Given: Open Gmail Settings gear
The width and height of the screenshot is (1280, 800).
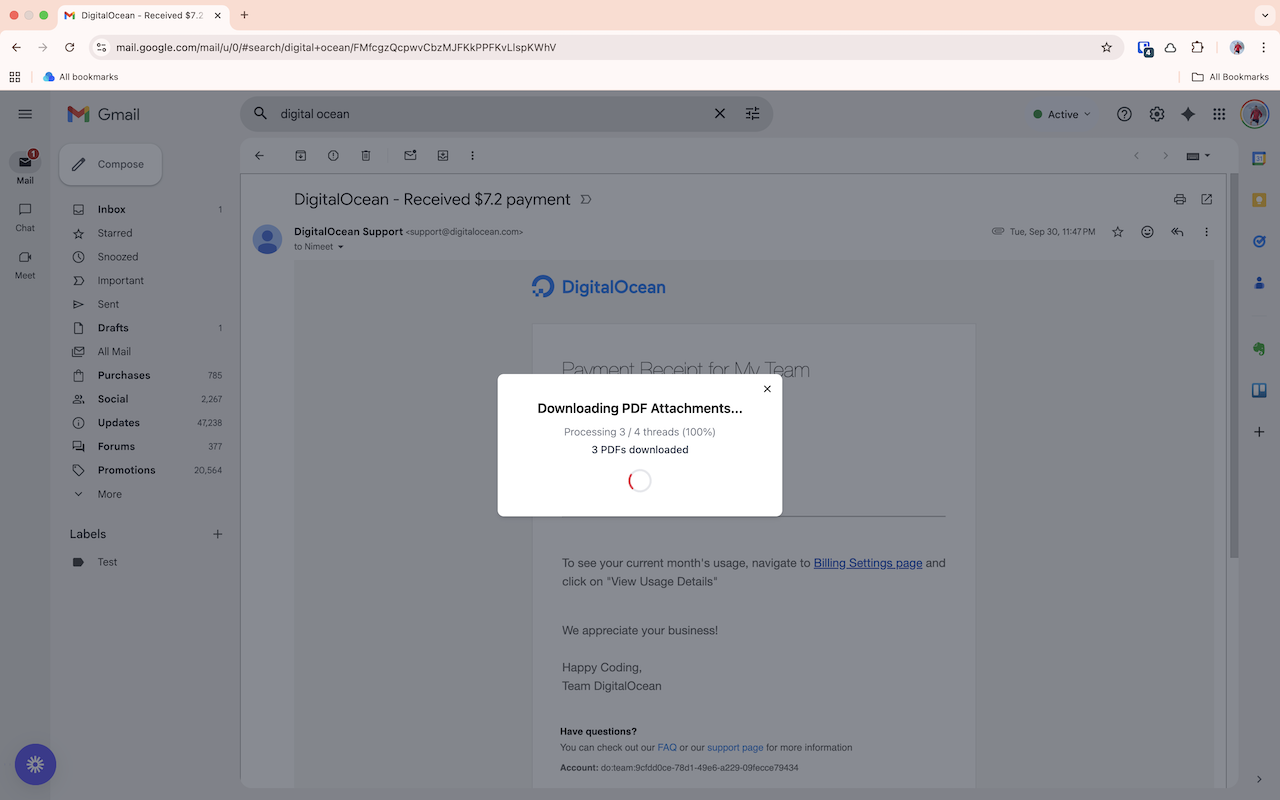Looking at the screenshot, I should pyautogui.click(x=1157, y=114).
